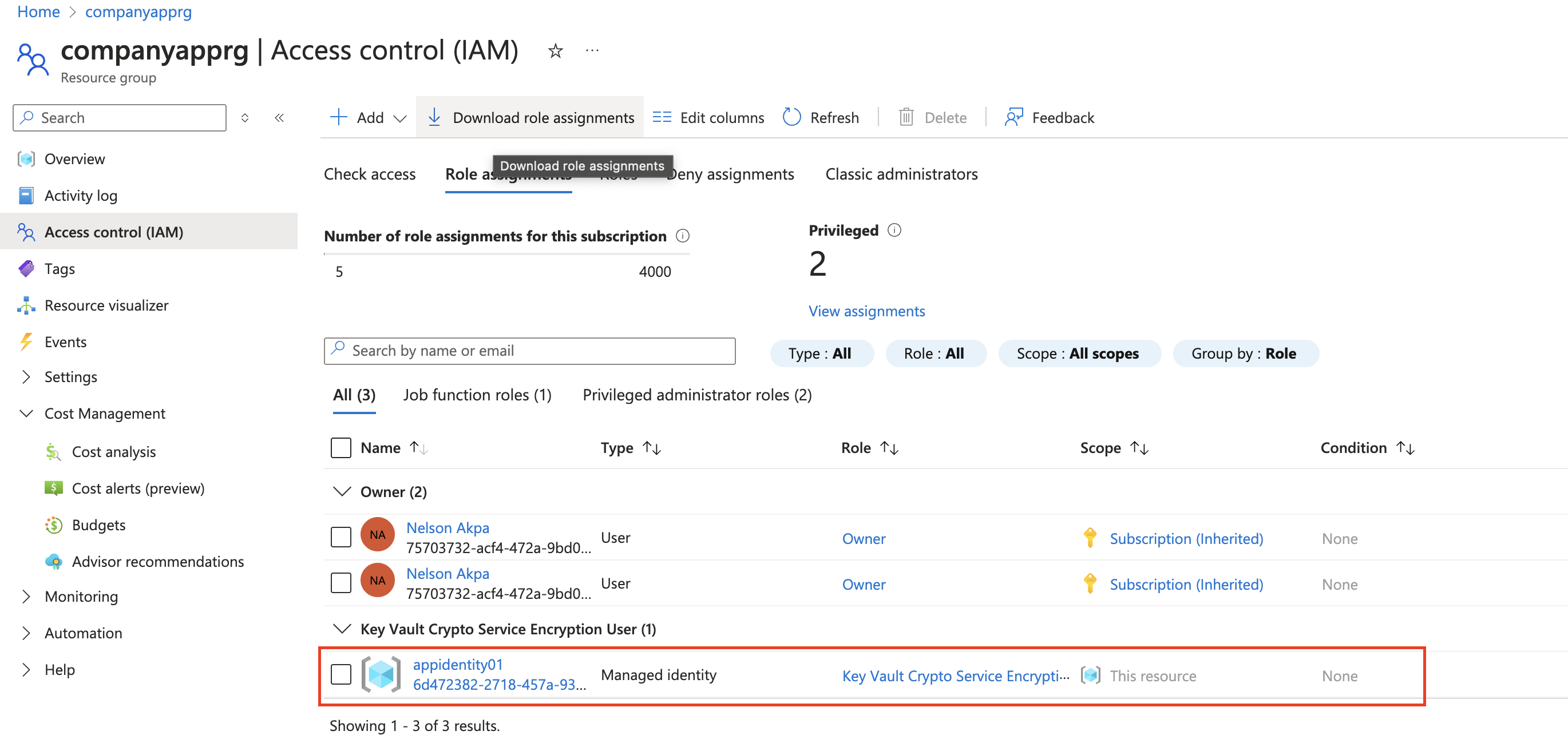Open the companyapprg breadcrumb link

click(138, 11)
